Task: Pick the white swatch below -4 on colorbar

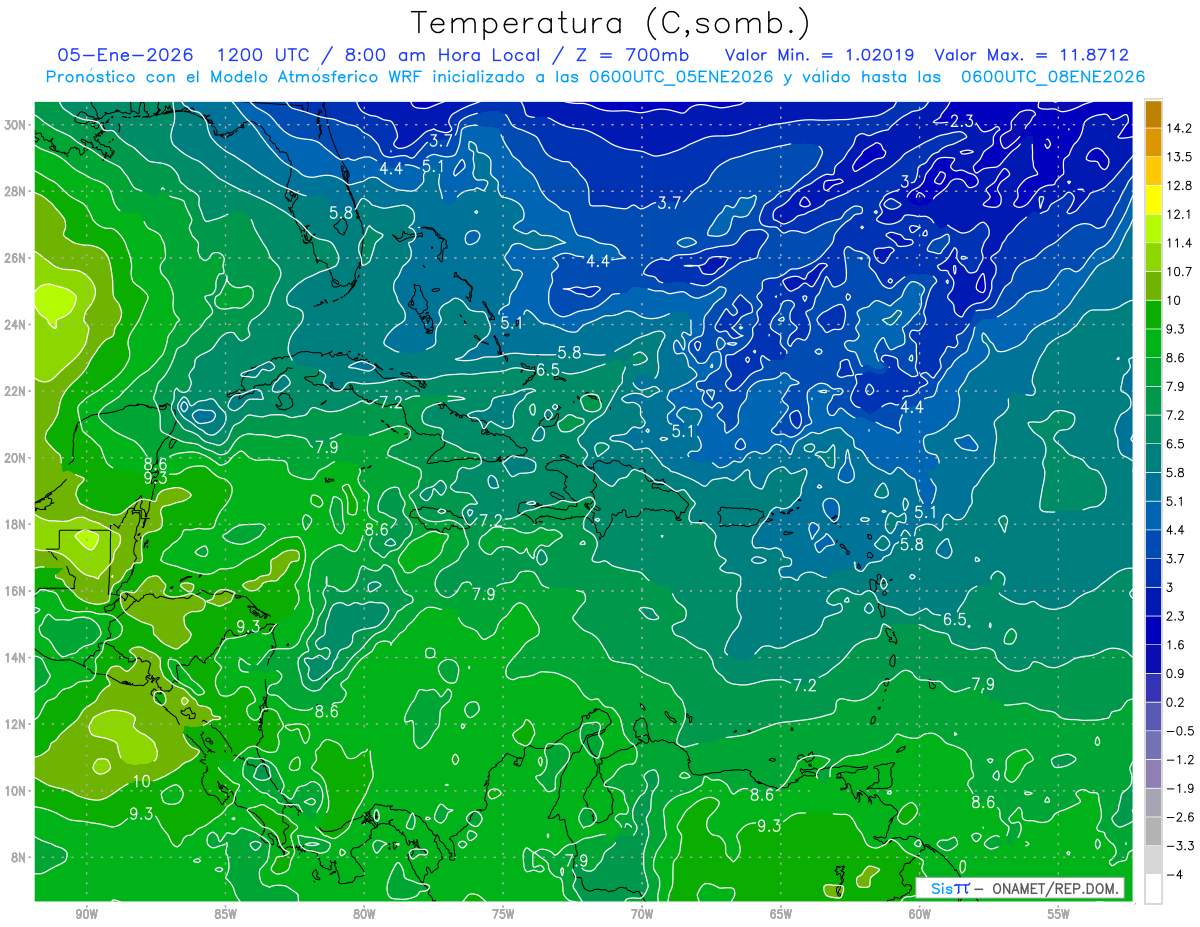Action: tap(1153, 888)
